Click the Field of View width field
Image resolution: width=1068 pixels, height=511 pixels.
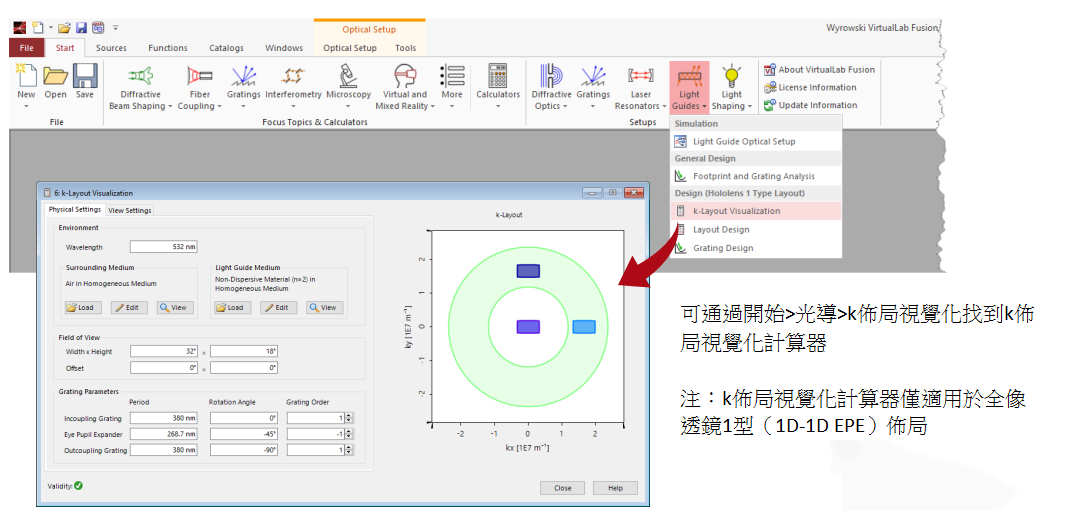click(x=163, y=352)
